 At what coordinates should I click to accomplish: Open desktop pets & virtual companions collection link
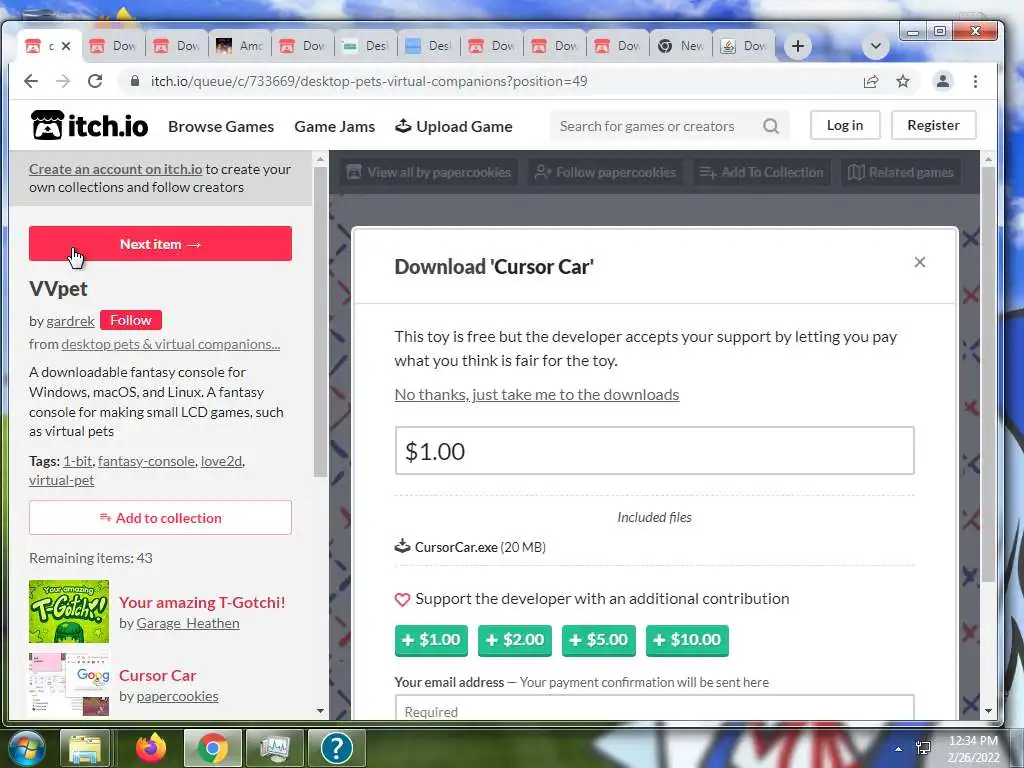[170, 344]
